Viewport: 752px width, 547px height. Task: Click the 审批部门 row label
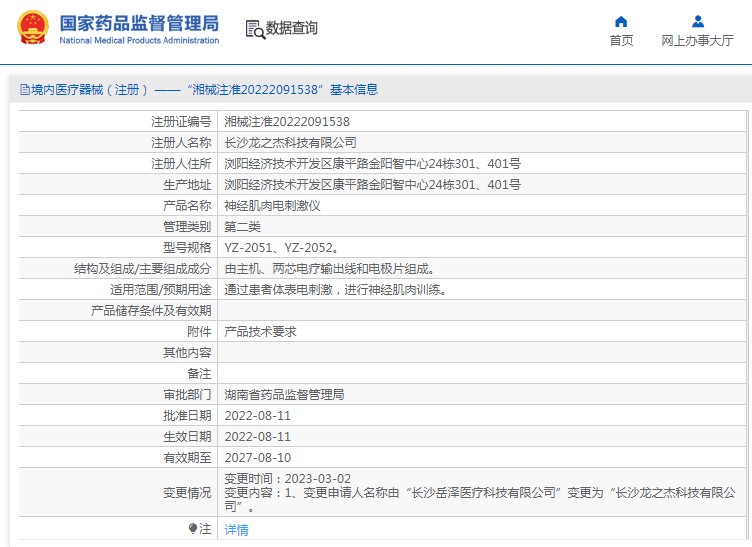(187, 395)
